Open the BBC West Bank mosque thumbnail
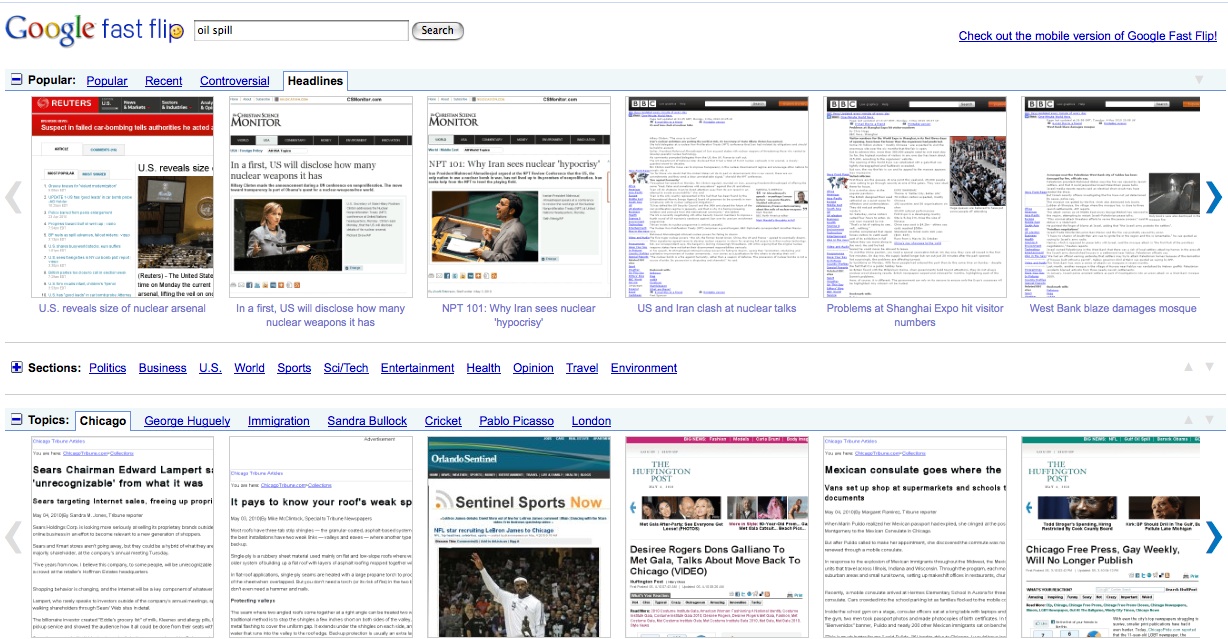This screenshot has height=639, width=1228. coord(1112,197)
